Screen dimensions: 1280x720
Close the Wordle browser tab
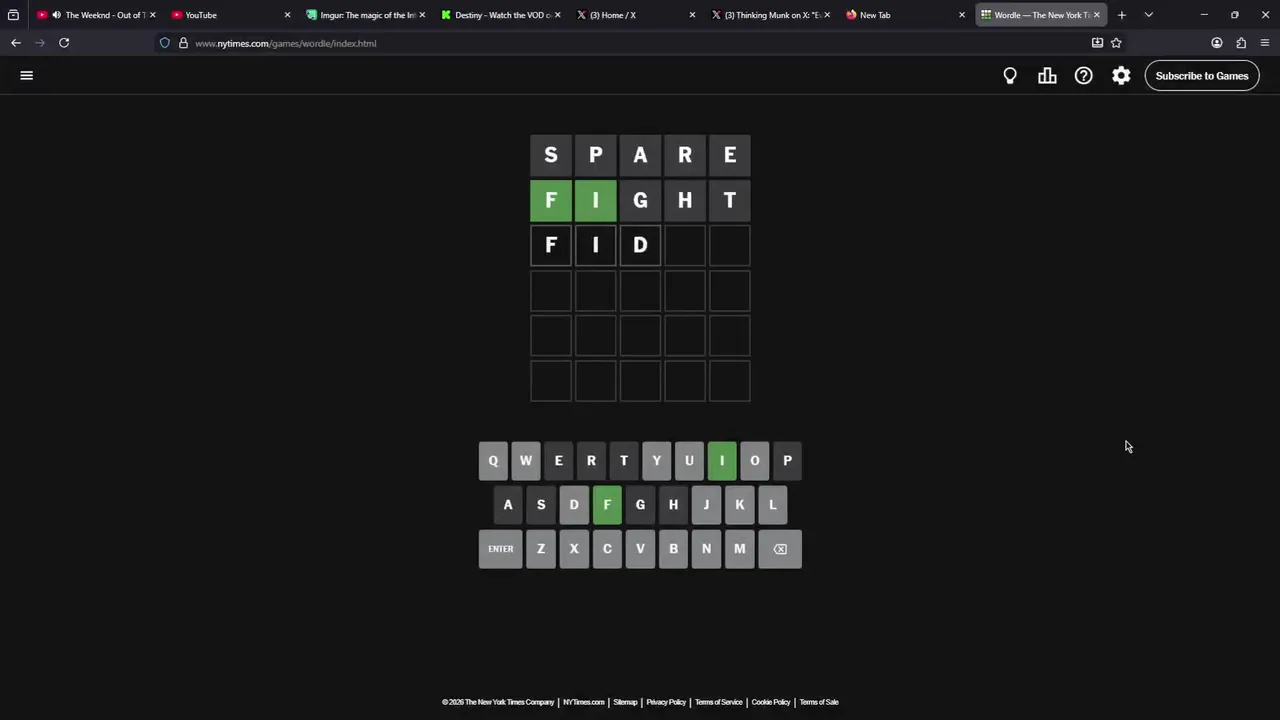point(1096,15)
